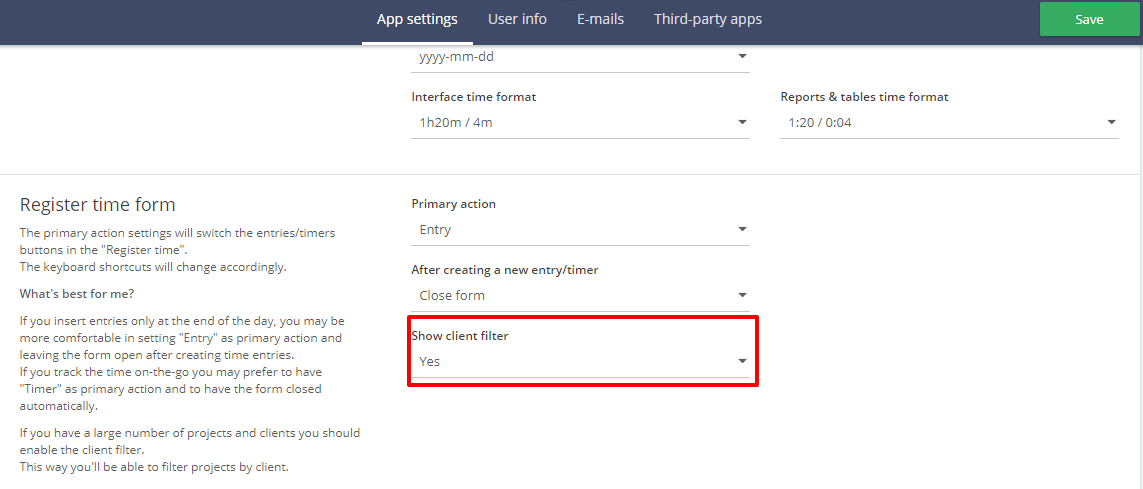Image resolution: width=1143 pixels, height=489 pixels.
Task: Click the Register time form heading
Action: click(x=98, y=205)
